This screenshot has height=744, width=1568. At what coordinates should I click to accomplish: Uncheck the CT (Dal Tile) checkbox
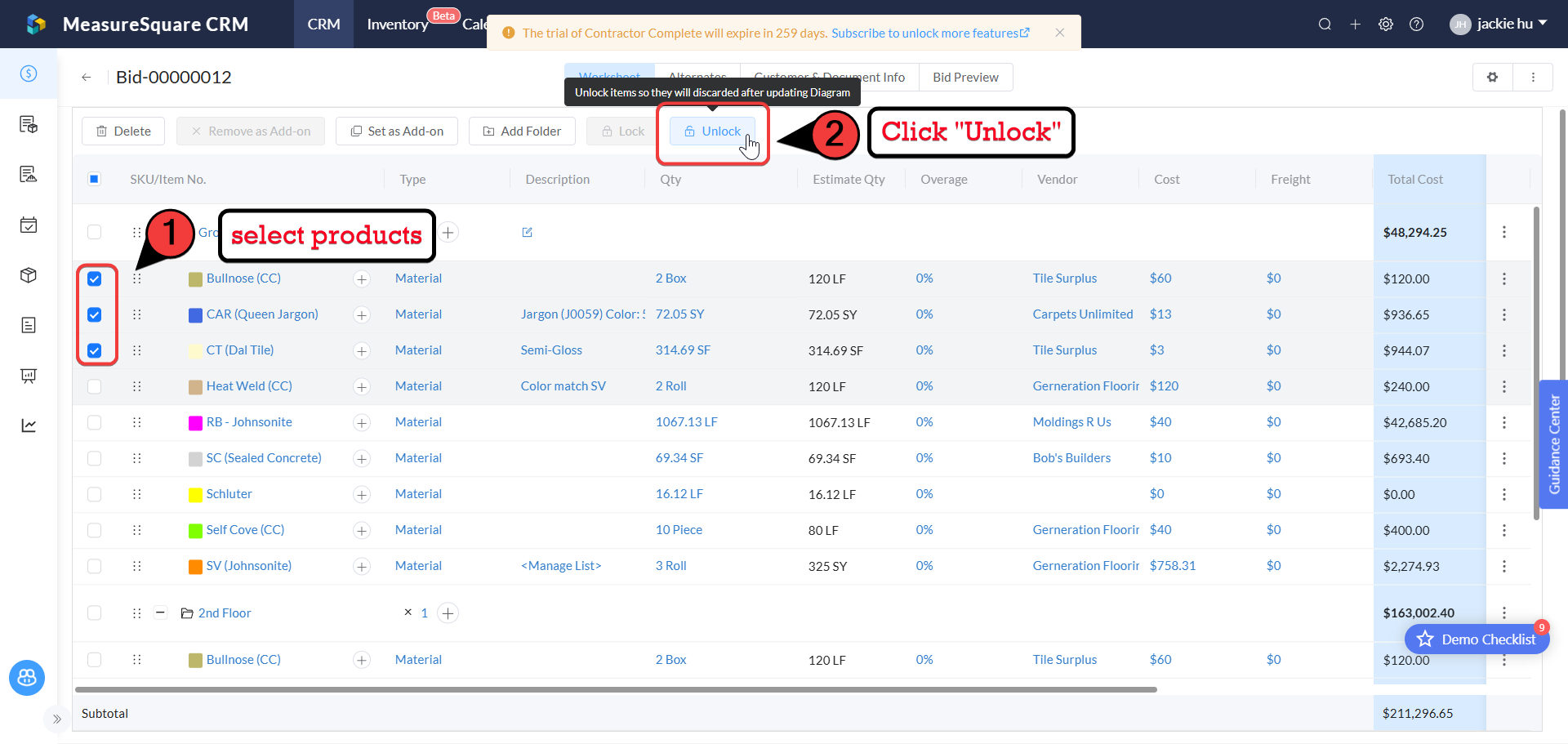[95, 351]
